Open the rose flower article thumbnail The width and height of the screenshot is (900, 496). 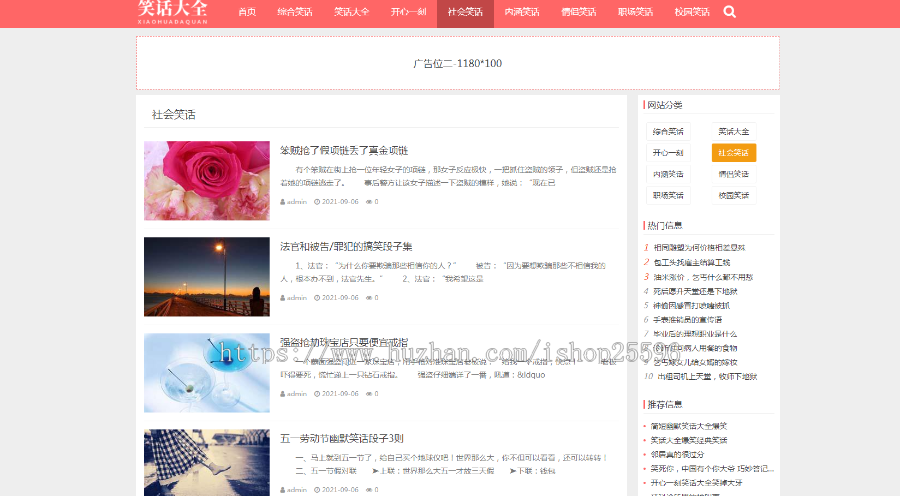pyautogui.click(x=207, y=181)
